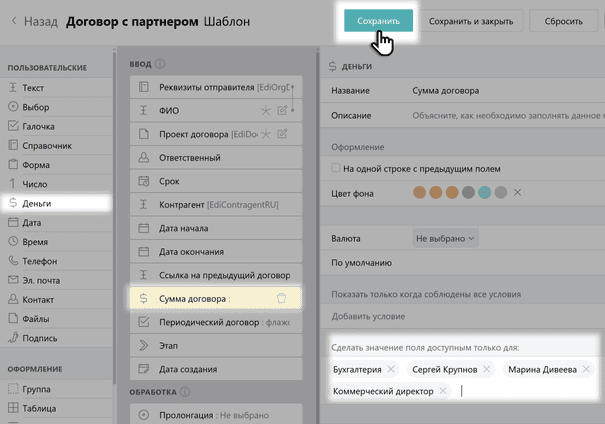Click the edit icon next to ФИО
605x424 pixels.
283,109
